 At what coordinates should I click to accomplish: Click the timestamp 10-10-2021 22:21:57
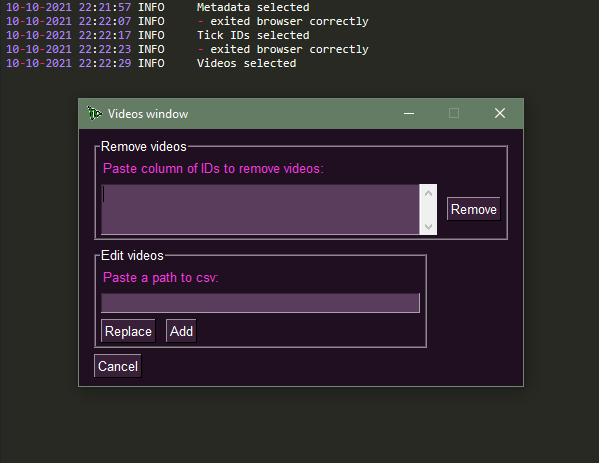pyautogui.click(x=68, y=7)
